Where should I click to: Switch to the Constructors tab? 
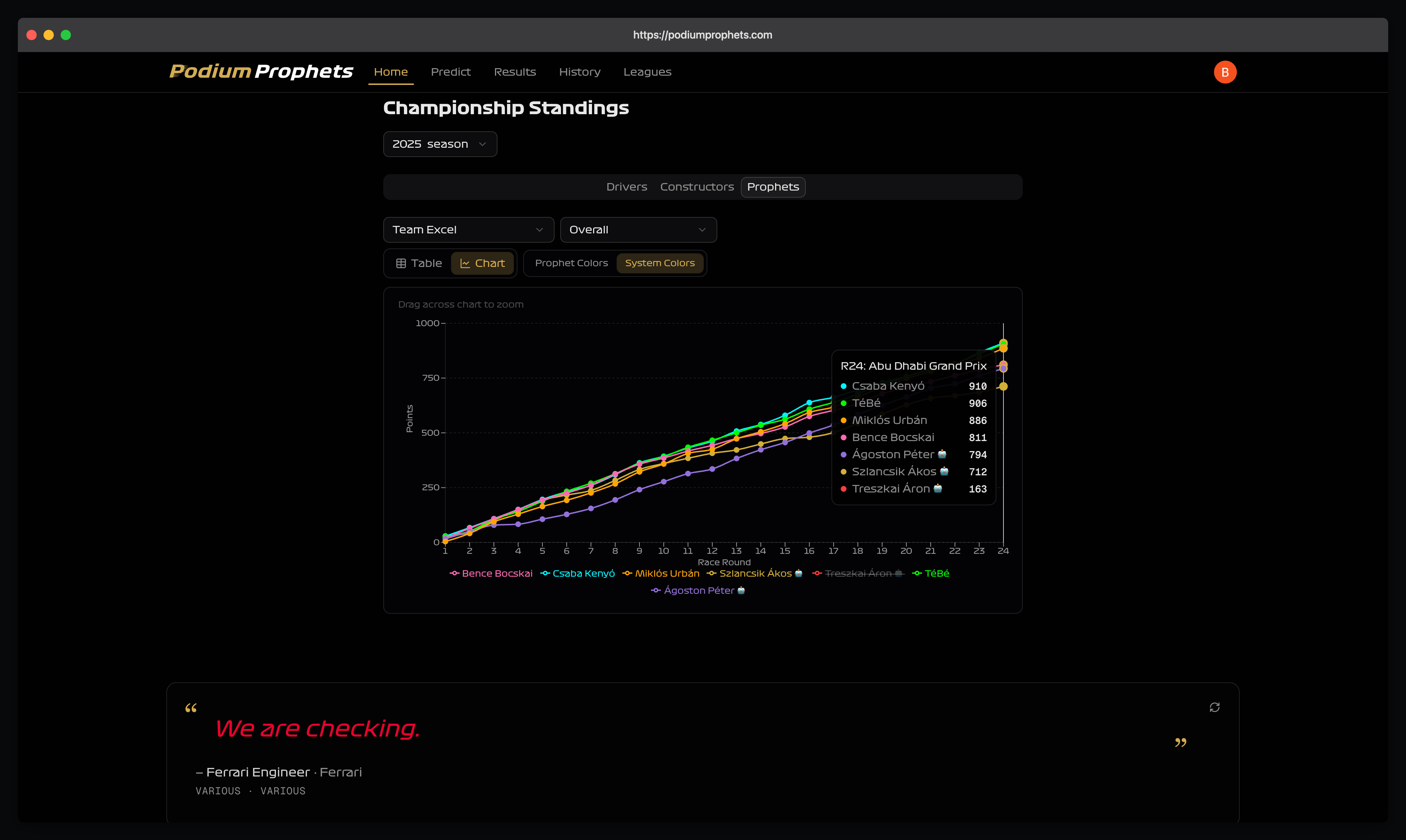696,187
